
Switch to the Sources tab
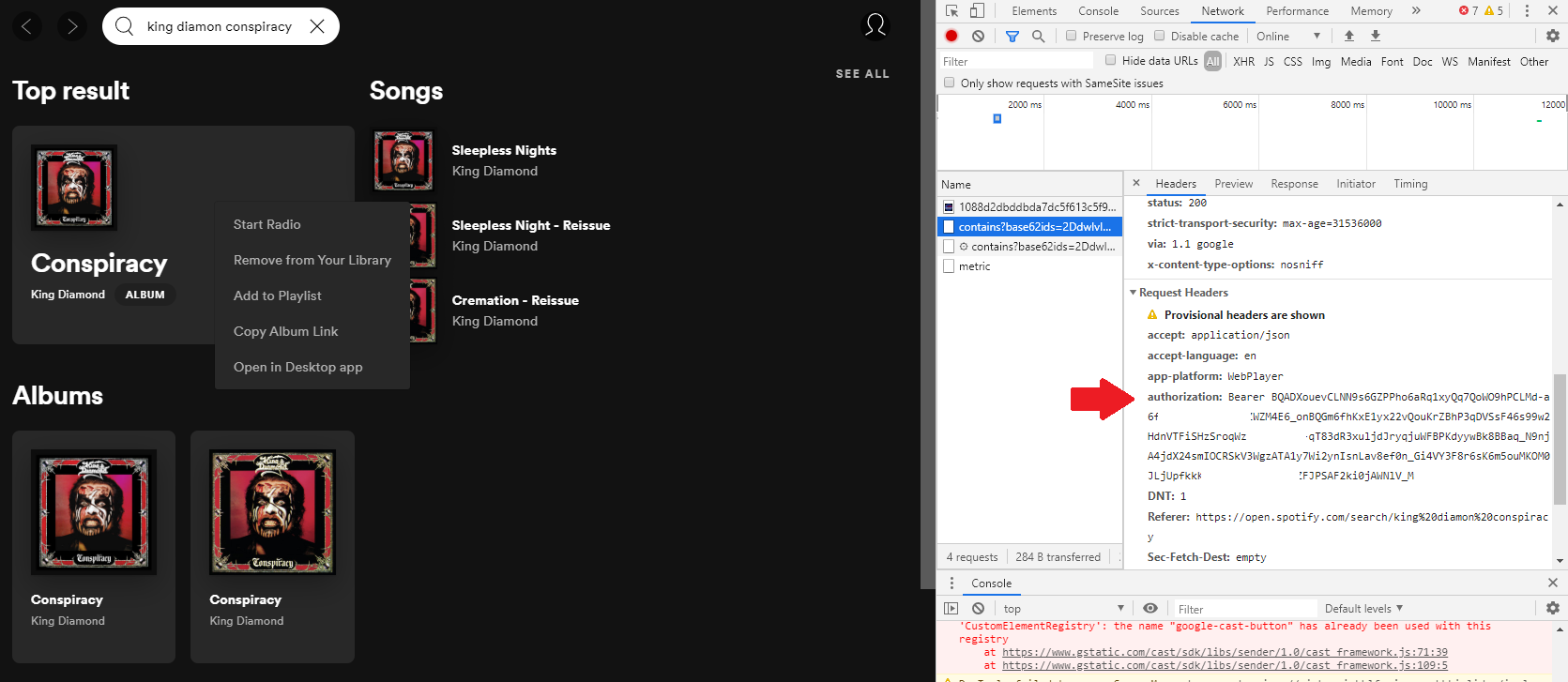pyautogui.click(x=1160, y=11)
